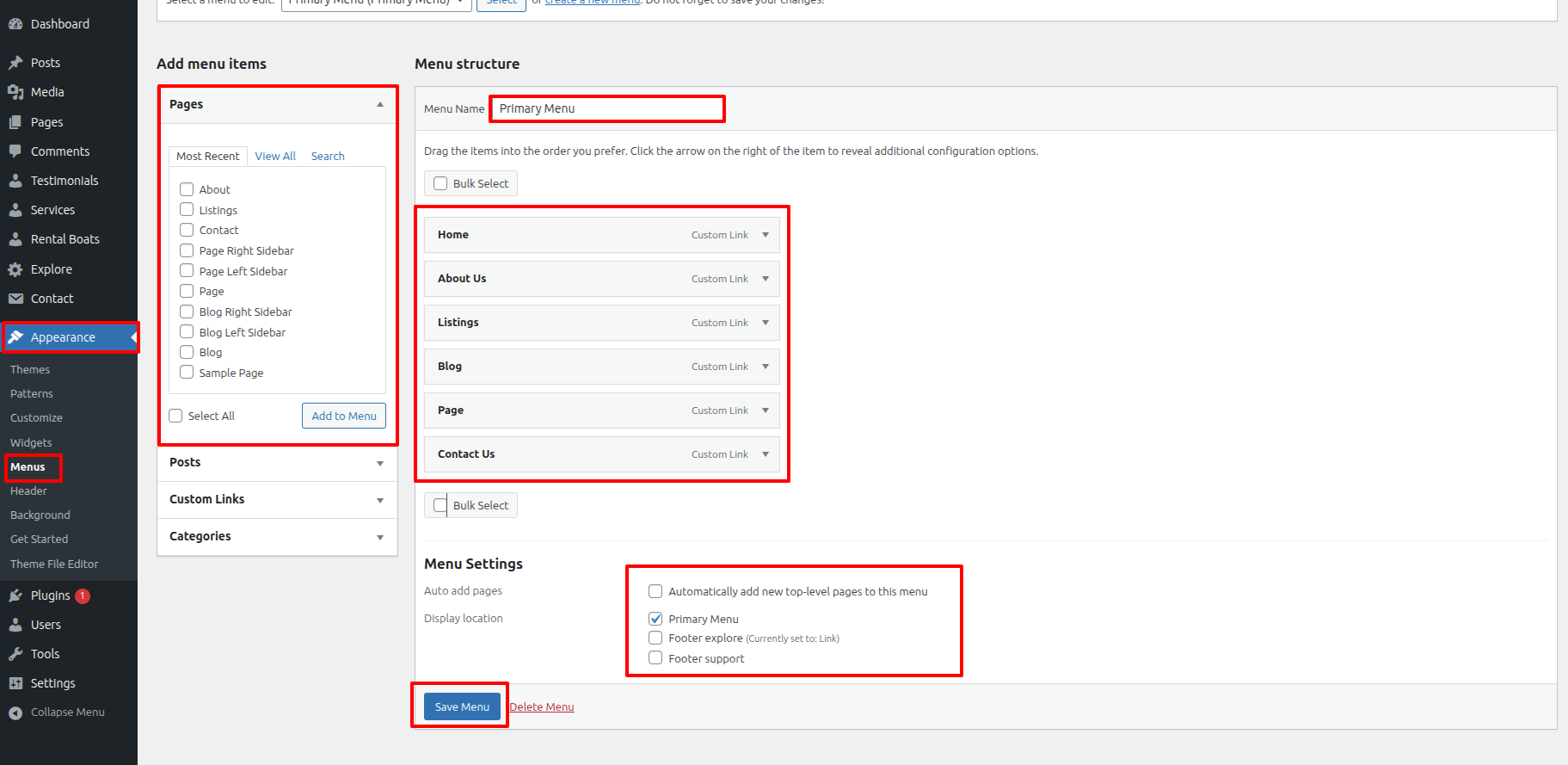Click the Settings sliders icon
Screen dimensions: 1568x765
(15, 683)
